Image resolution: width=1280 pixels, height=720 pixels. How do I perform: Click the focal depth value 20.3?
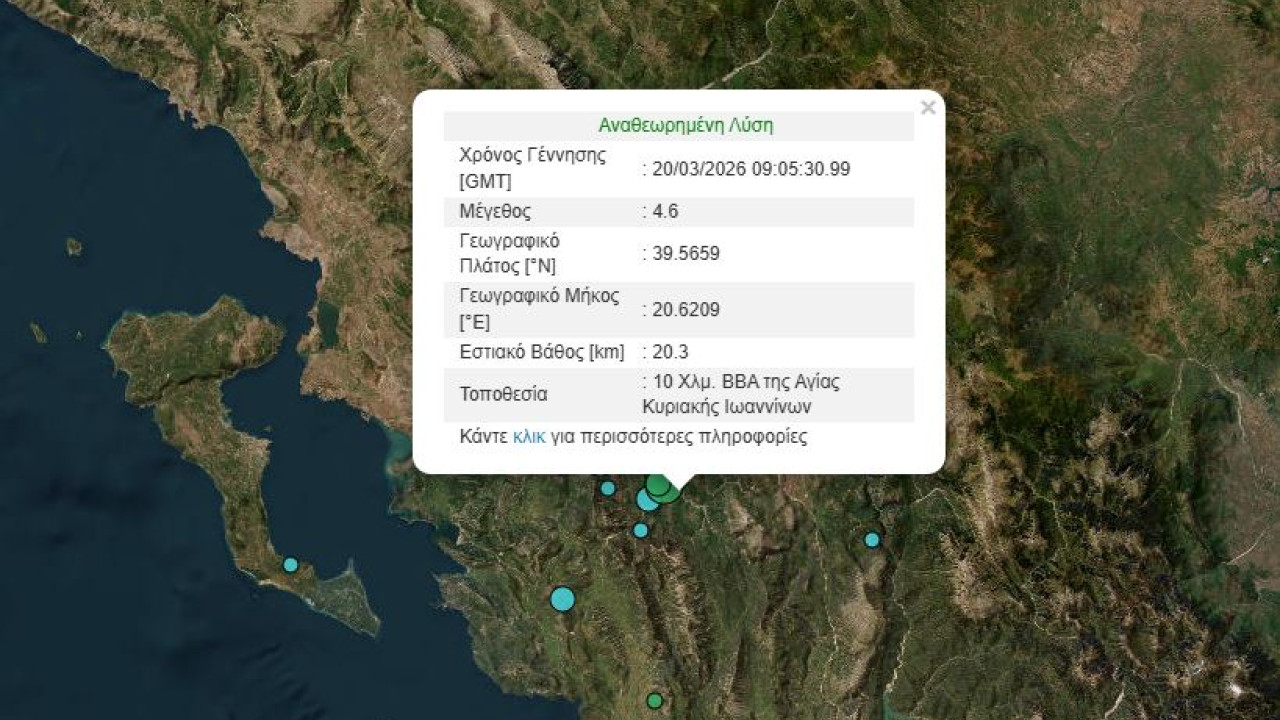[669, 352]
